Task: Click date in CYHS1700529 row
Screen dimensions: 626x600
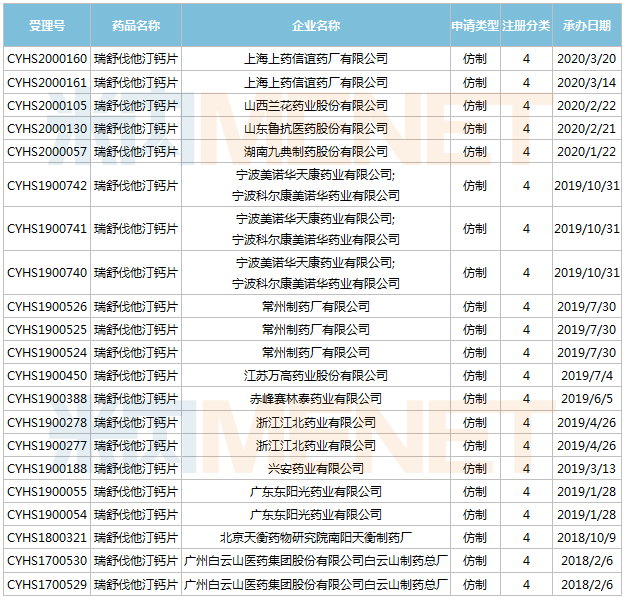Action: (x=587, y=584)
